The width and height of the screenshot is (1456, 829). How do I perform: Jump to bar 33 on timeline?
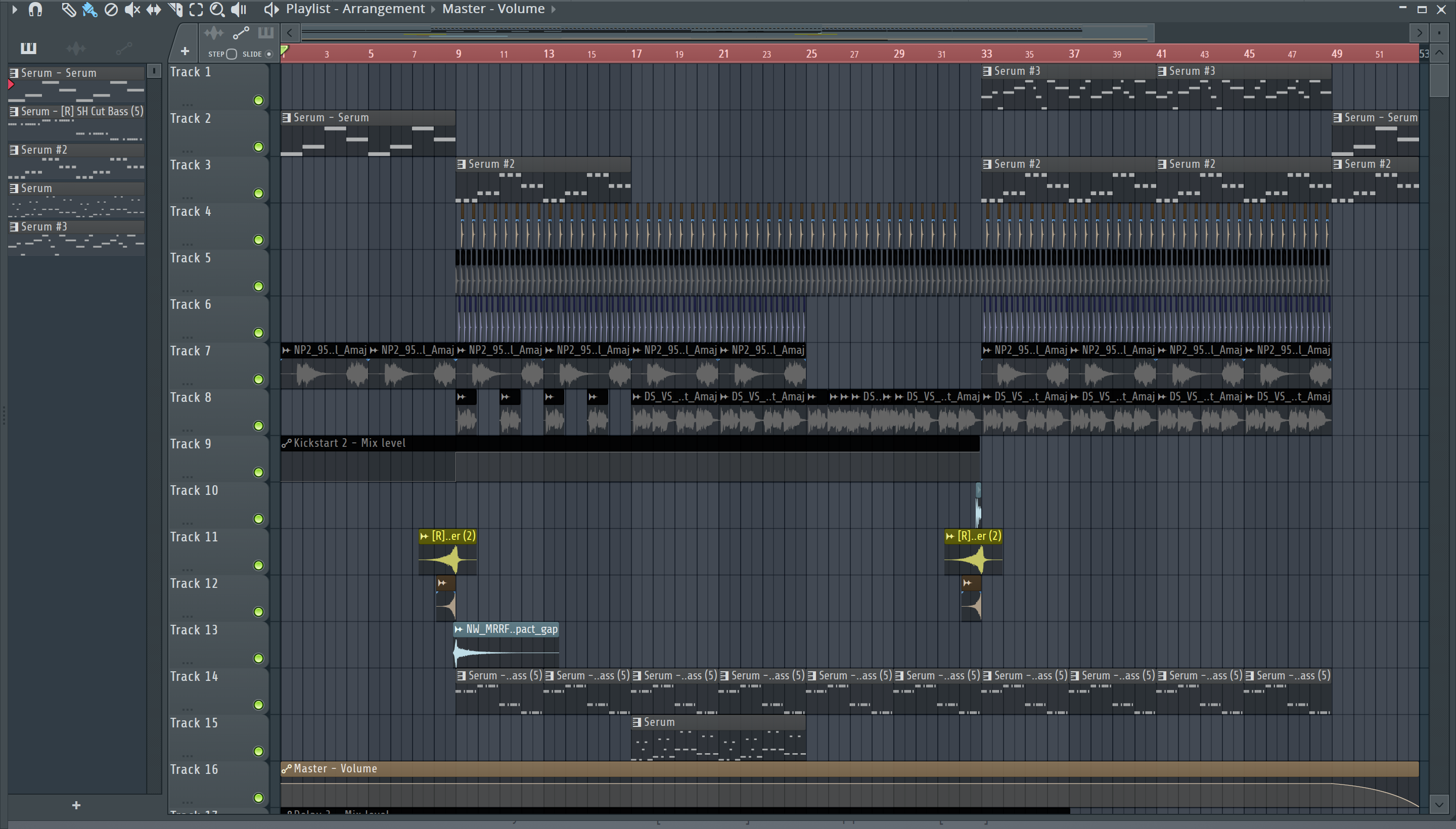[986, 54]
